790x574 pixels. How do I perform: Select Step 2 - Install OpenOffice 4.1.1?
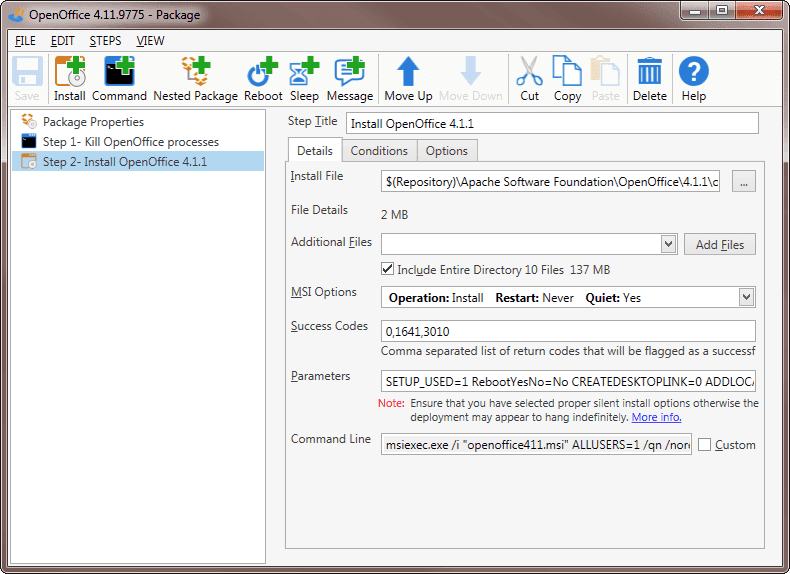[138, 162]
